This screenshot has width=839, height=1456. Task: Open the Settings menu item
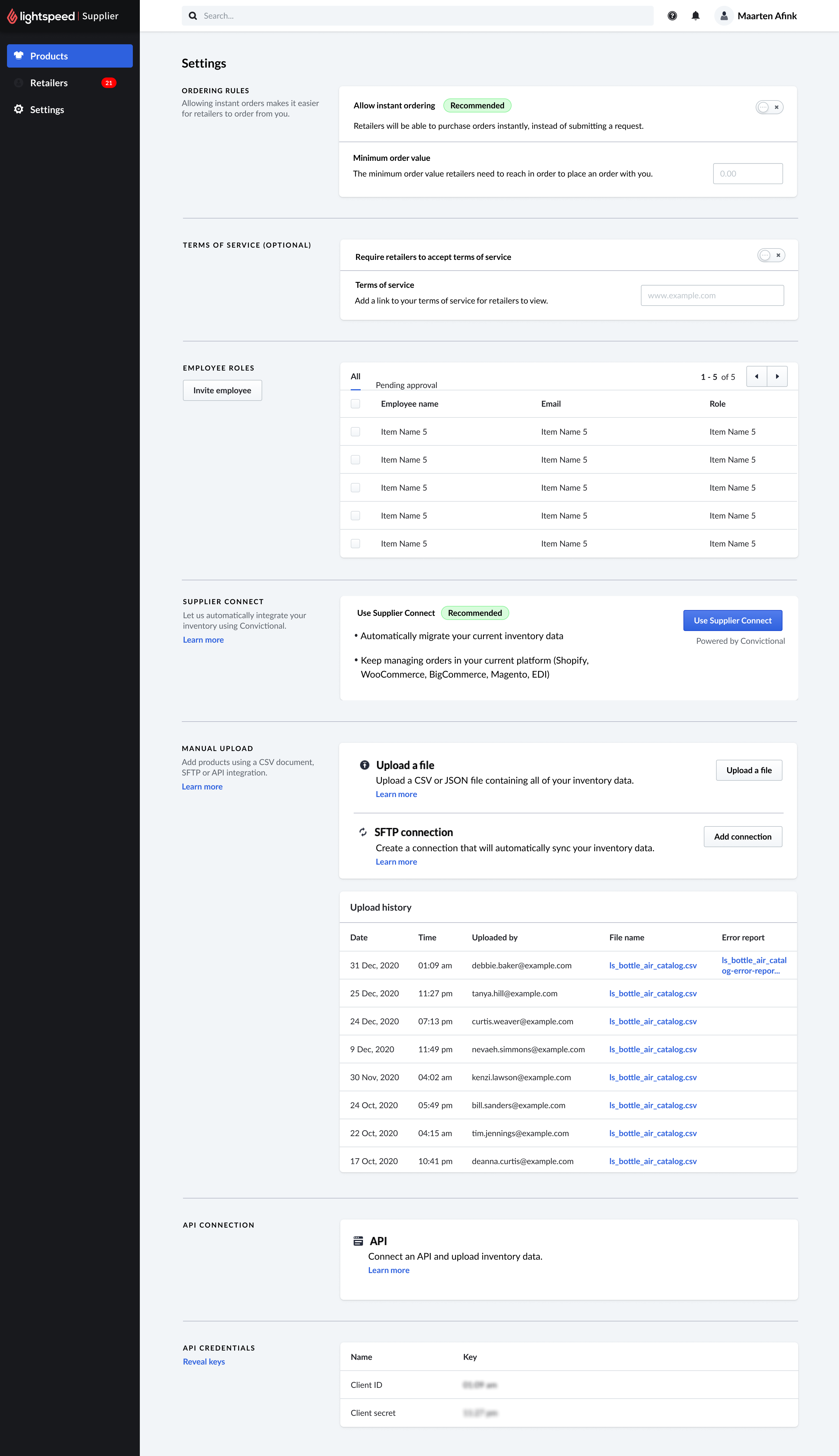(70, 110)
